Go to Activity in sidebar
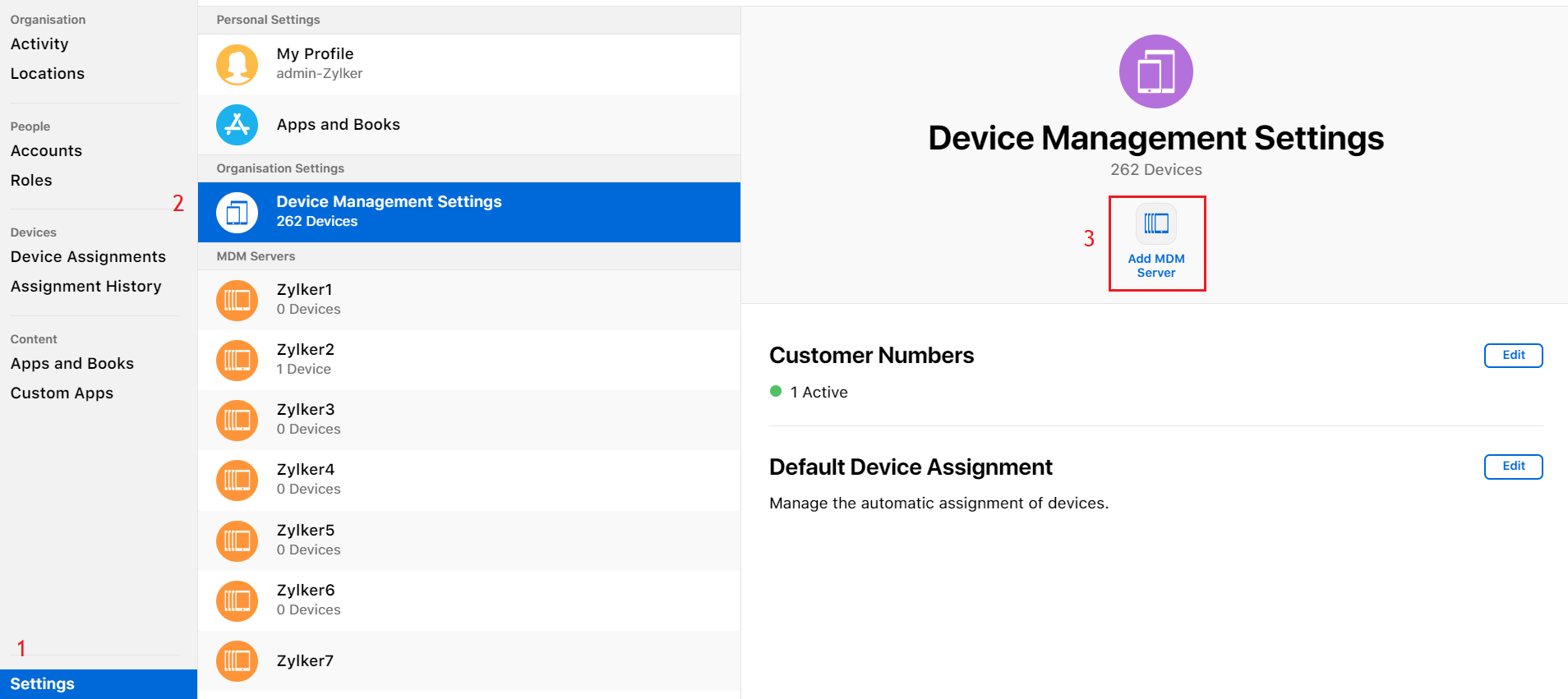 click(x=39, y=44)
